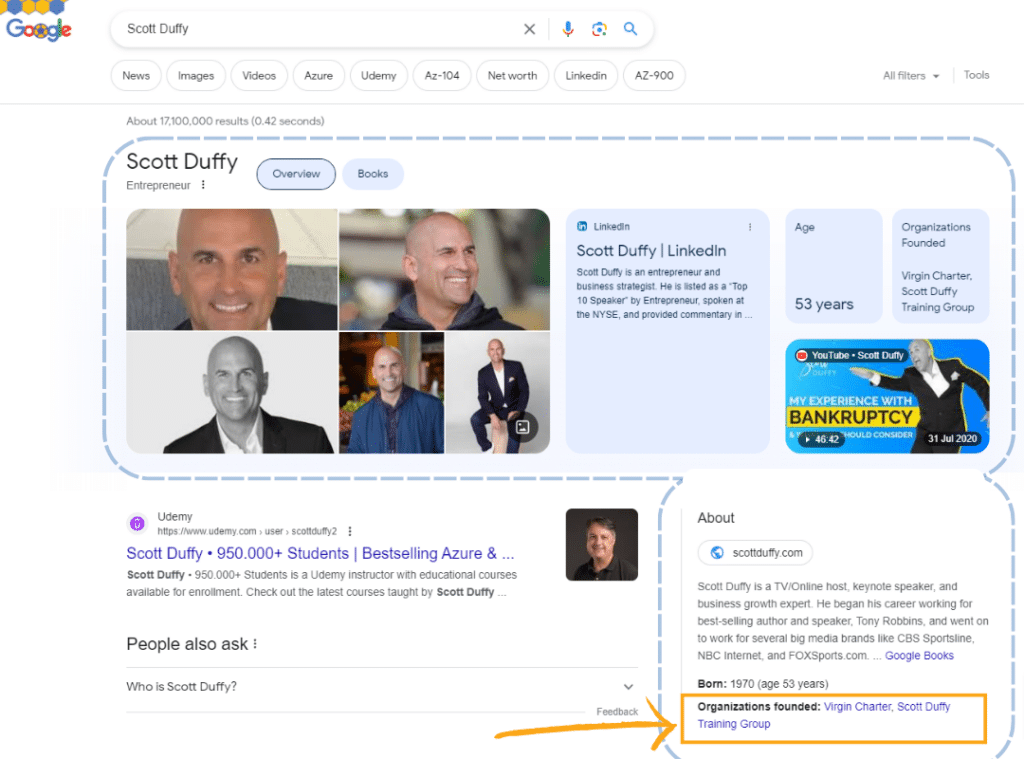Open the Tools menu

pyautogui.click(x=976, y=75)
